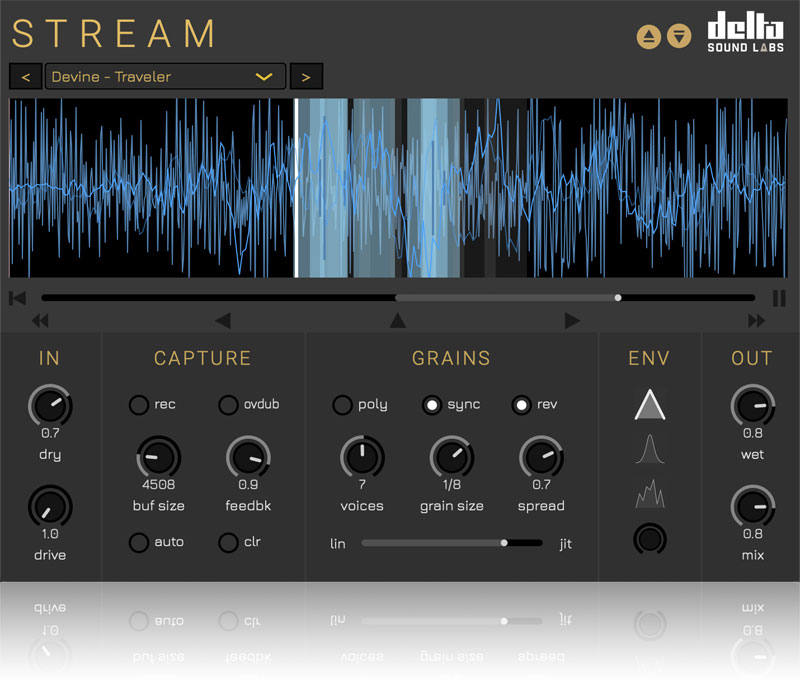Disable the sync grains toggle
Viewport: 800px width, 682px height.
point(432,405)
